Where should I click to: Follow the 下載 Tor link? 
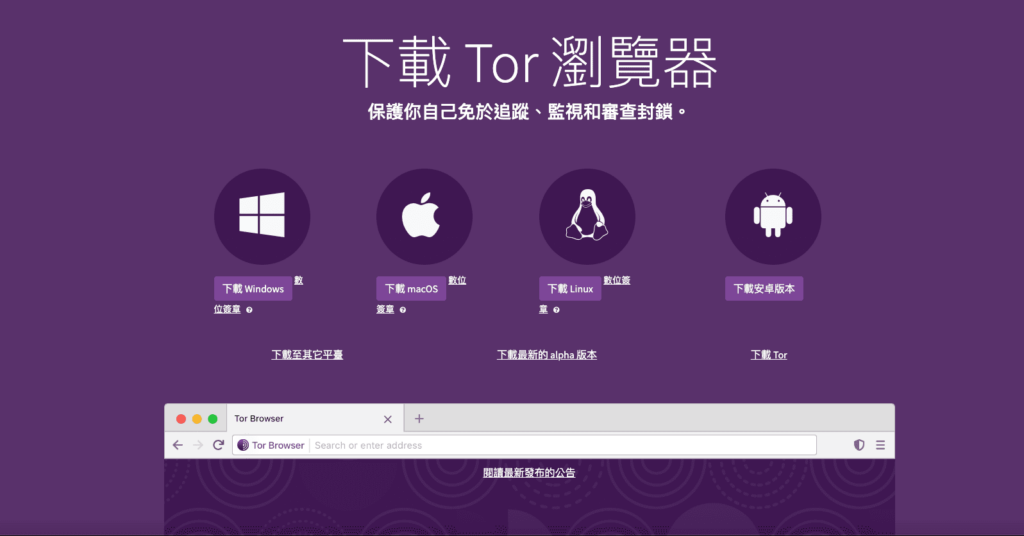769,355
